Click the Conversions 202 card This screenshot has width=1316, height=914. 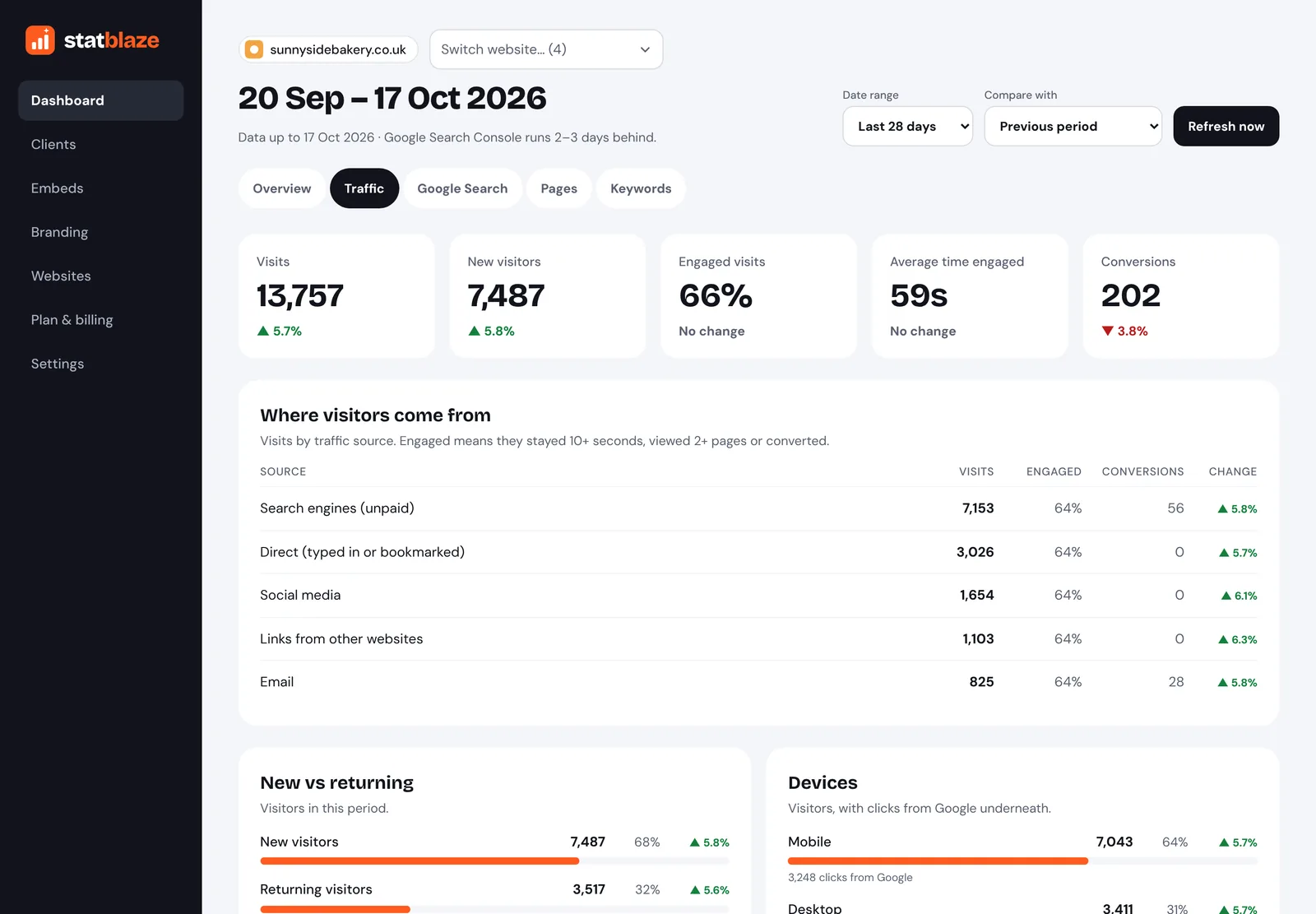(x=1181, y=296)
